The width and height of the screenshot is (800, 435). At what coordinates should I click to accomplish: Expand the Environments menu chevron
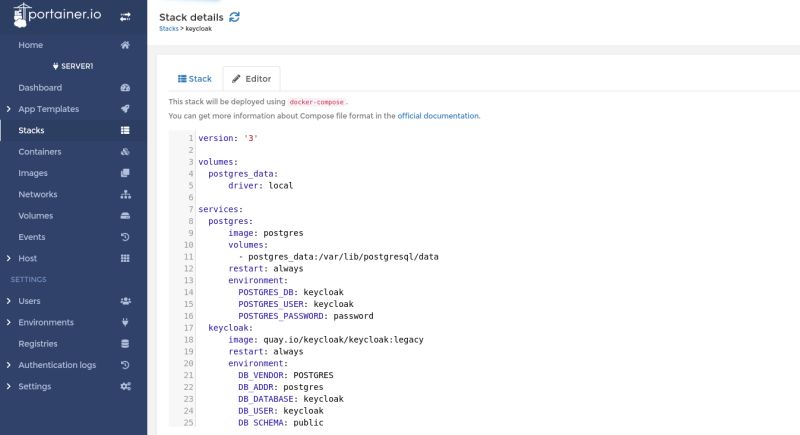click(x=9, y=322)
